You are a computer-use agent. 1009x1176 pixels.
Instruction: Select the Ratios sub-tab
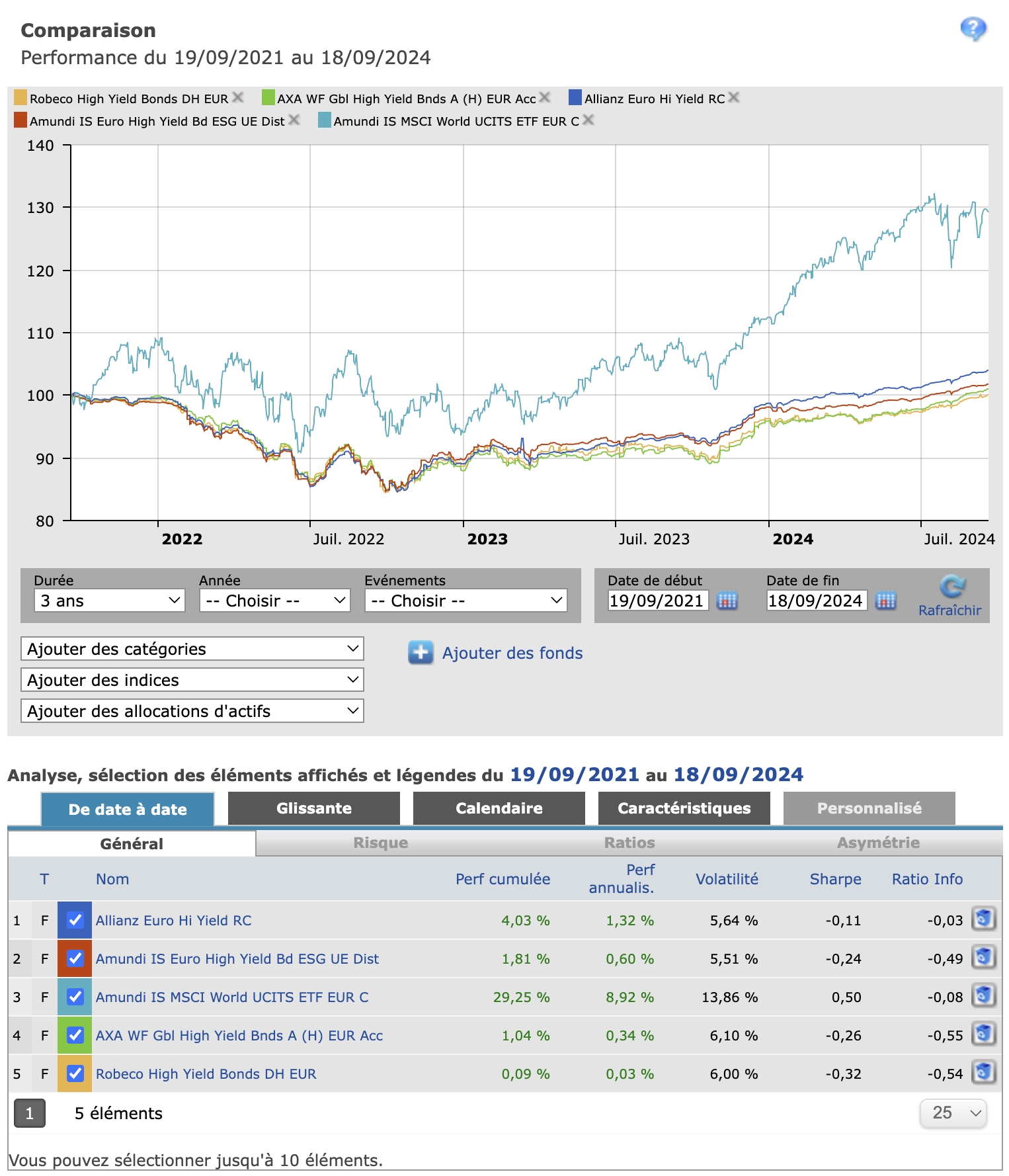point(629,843)
